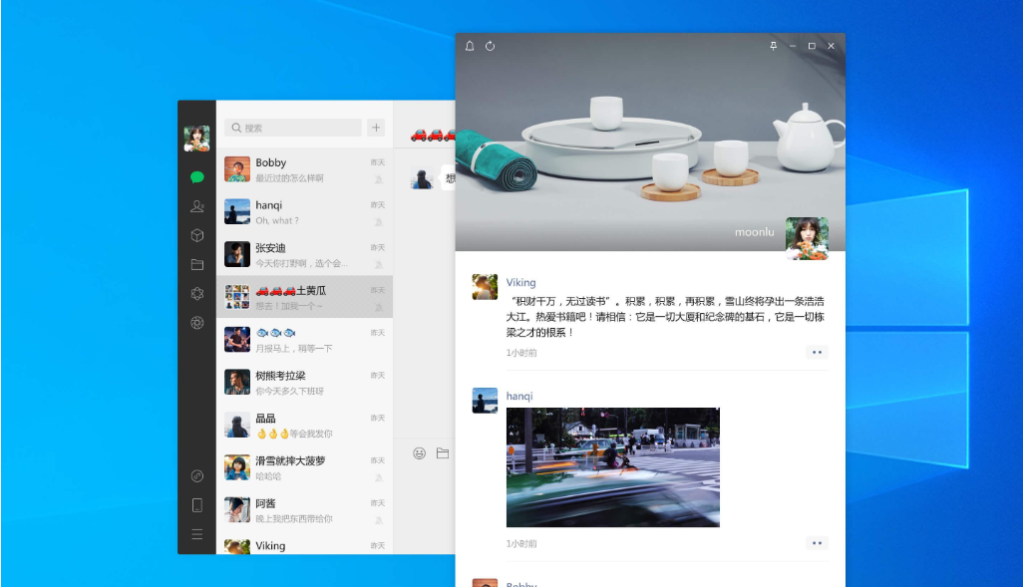Open hanqi's name link in Moments
Viewport: 1024px width, 587px height.
click(x=519, y=396)
